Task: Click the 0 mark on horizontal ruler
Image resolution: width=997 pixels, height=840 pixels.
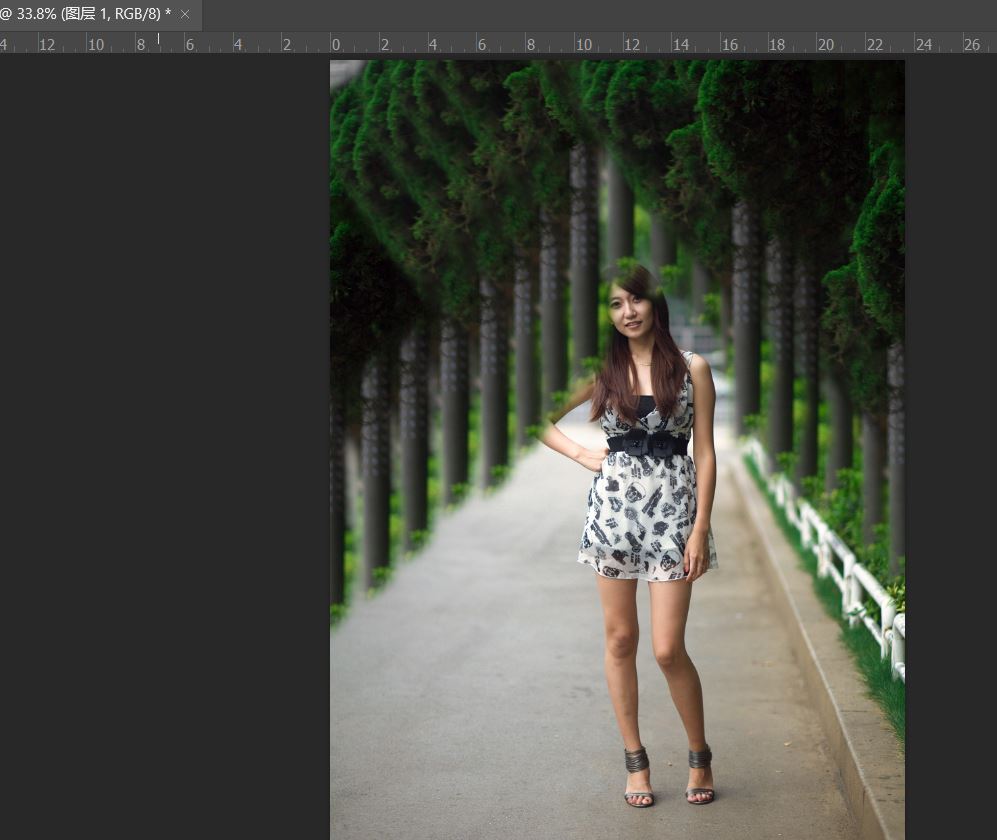Action: coord(336,44)
